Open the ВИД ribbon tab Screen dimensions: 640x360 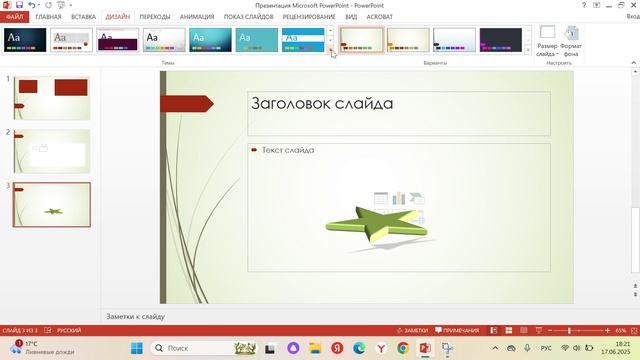[351, 17]
